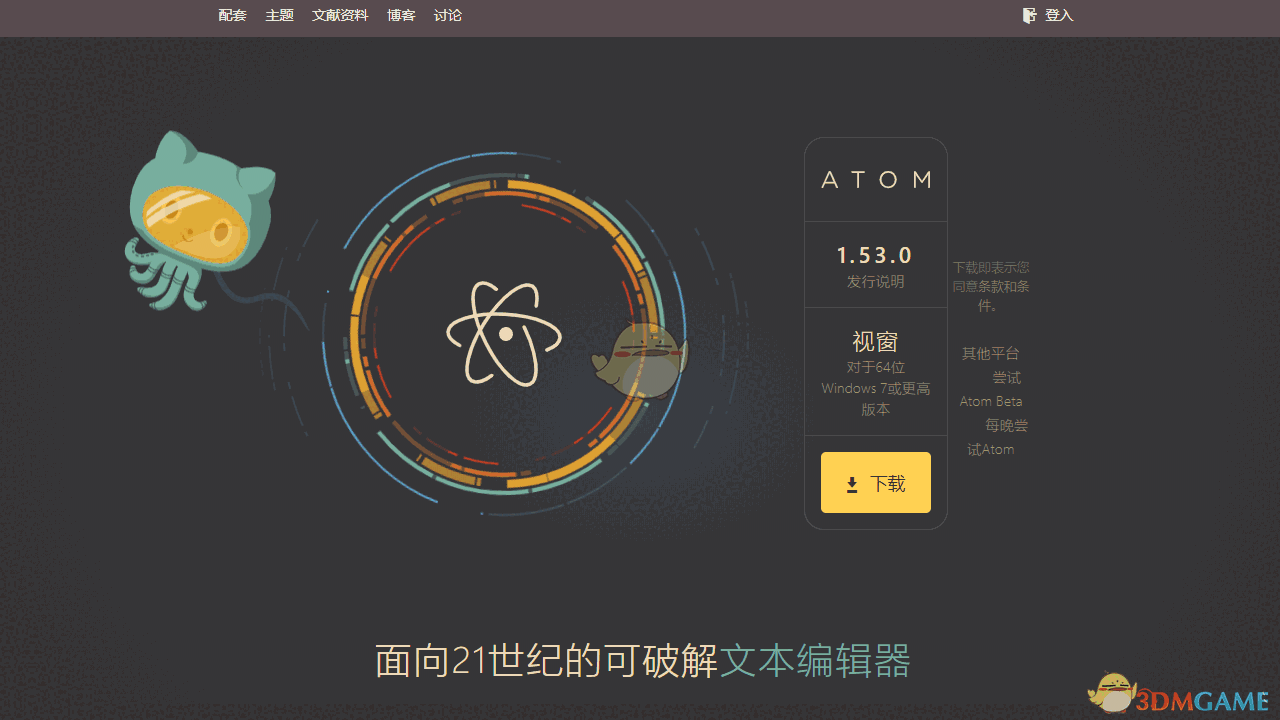Click the 其他平台 other platforms link
The height and width of the screenshot is (720, 1280).
coord(991,353)
